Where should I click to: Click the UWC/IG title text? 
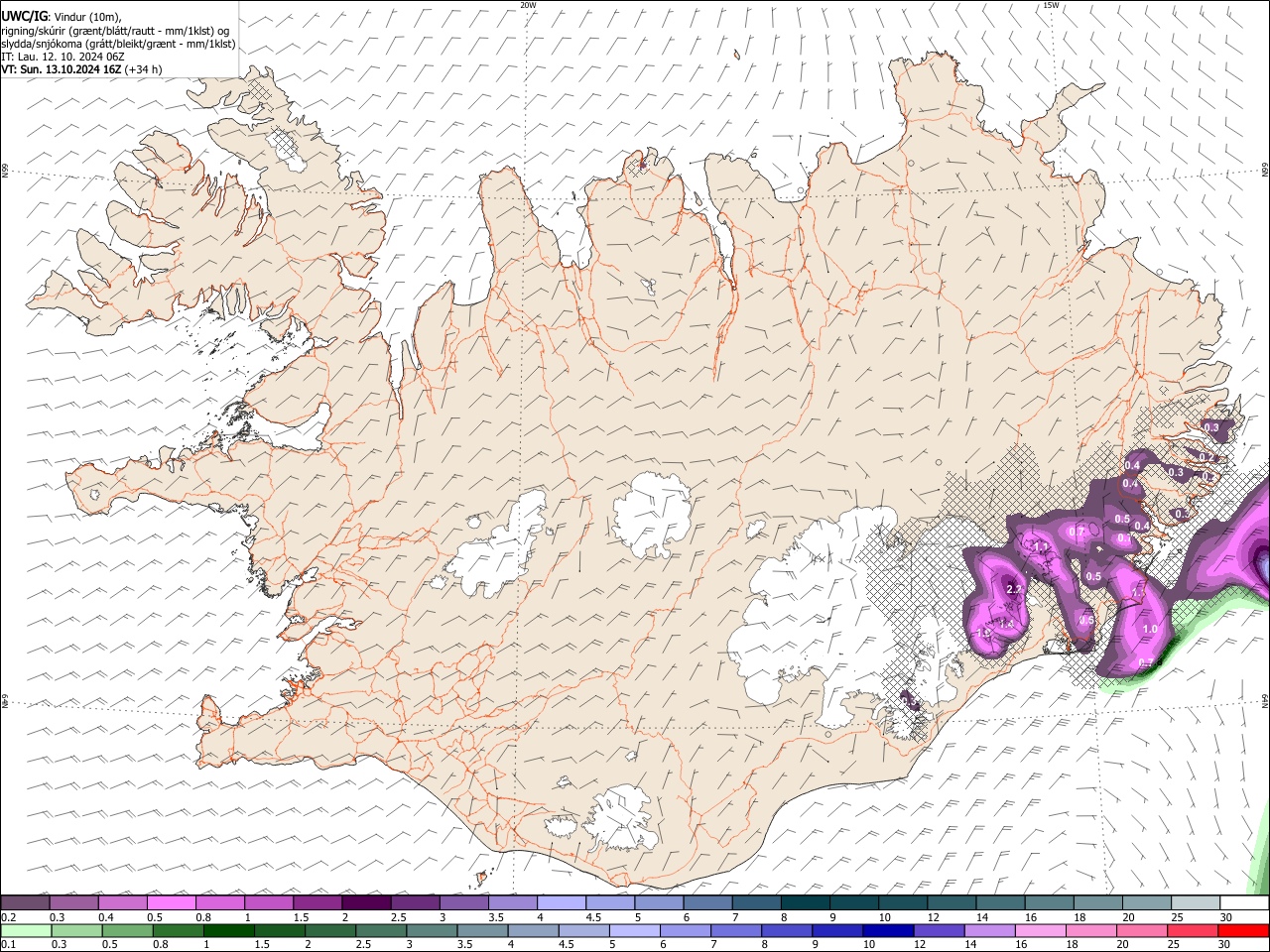(24, 17)
